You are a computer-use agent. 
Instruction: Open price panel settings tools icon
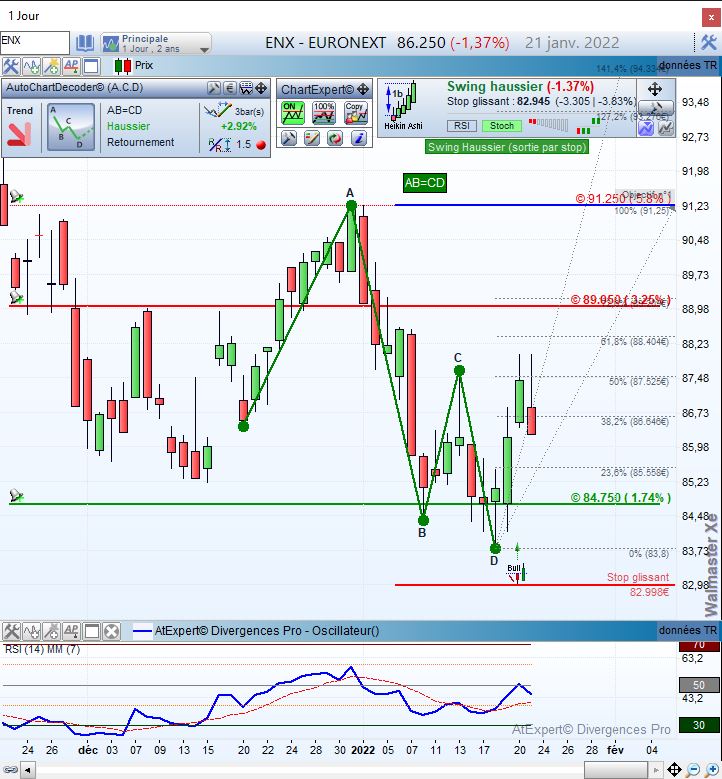10,66
